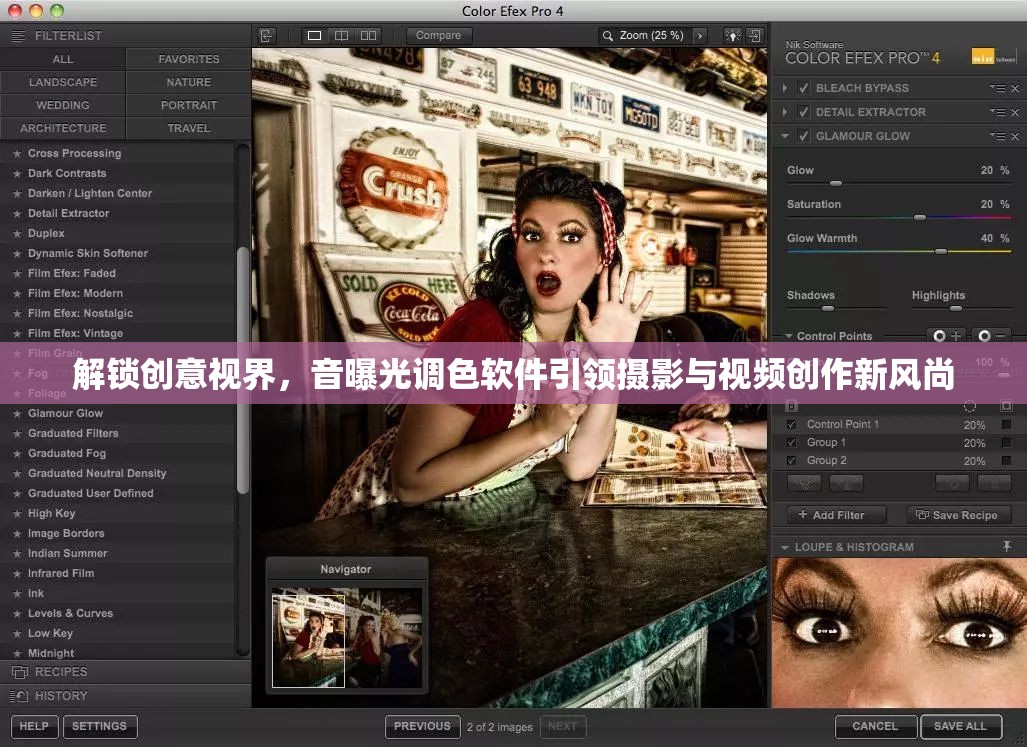The height and width of the screenshot is (747, 1027).
Task: Favorite the Midnight filter star
Action: click(x=17, y=653)
